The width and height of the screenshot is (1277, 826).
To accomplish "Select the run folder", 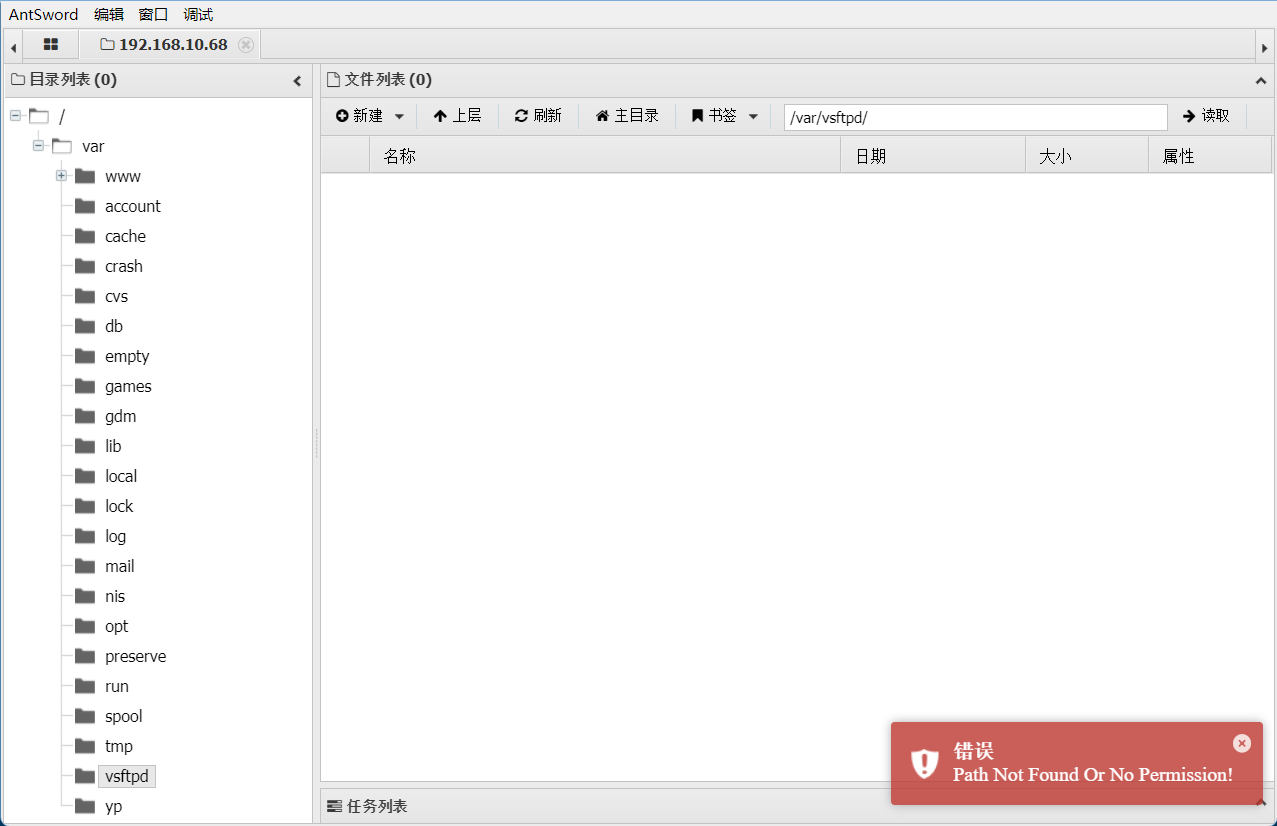I will point(117,686).
